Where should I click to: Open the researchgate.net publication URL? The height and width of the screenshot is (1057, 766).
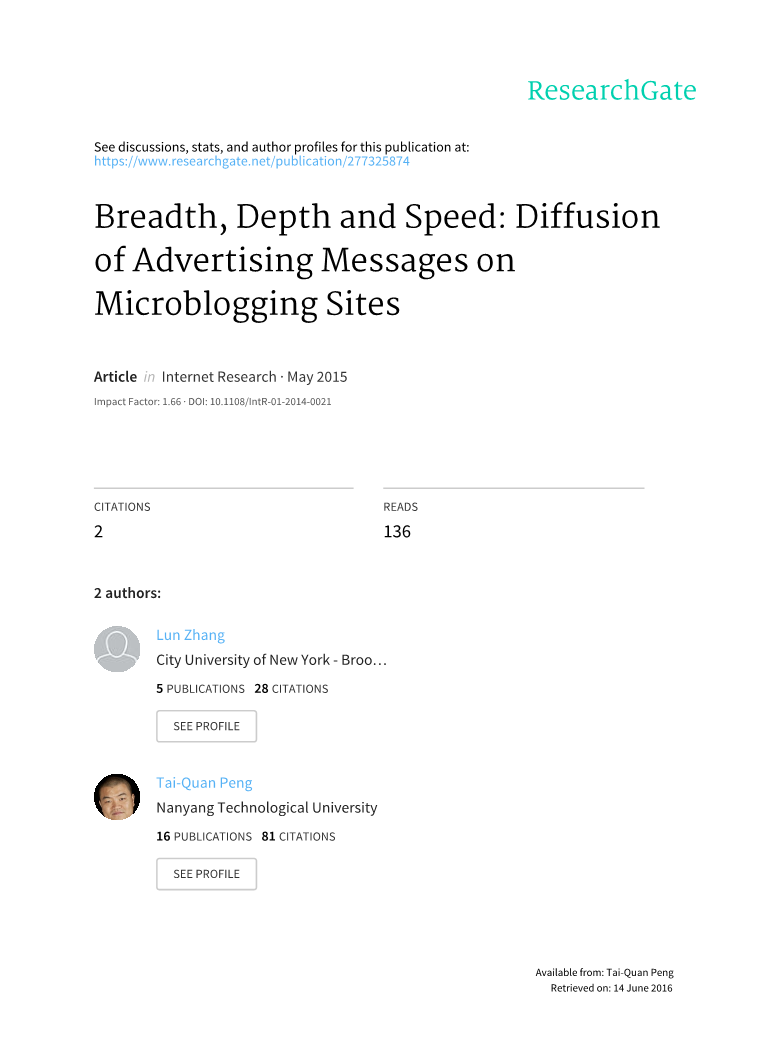[x=251, y=161]
